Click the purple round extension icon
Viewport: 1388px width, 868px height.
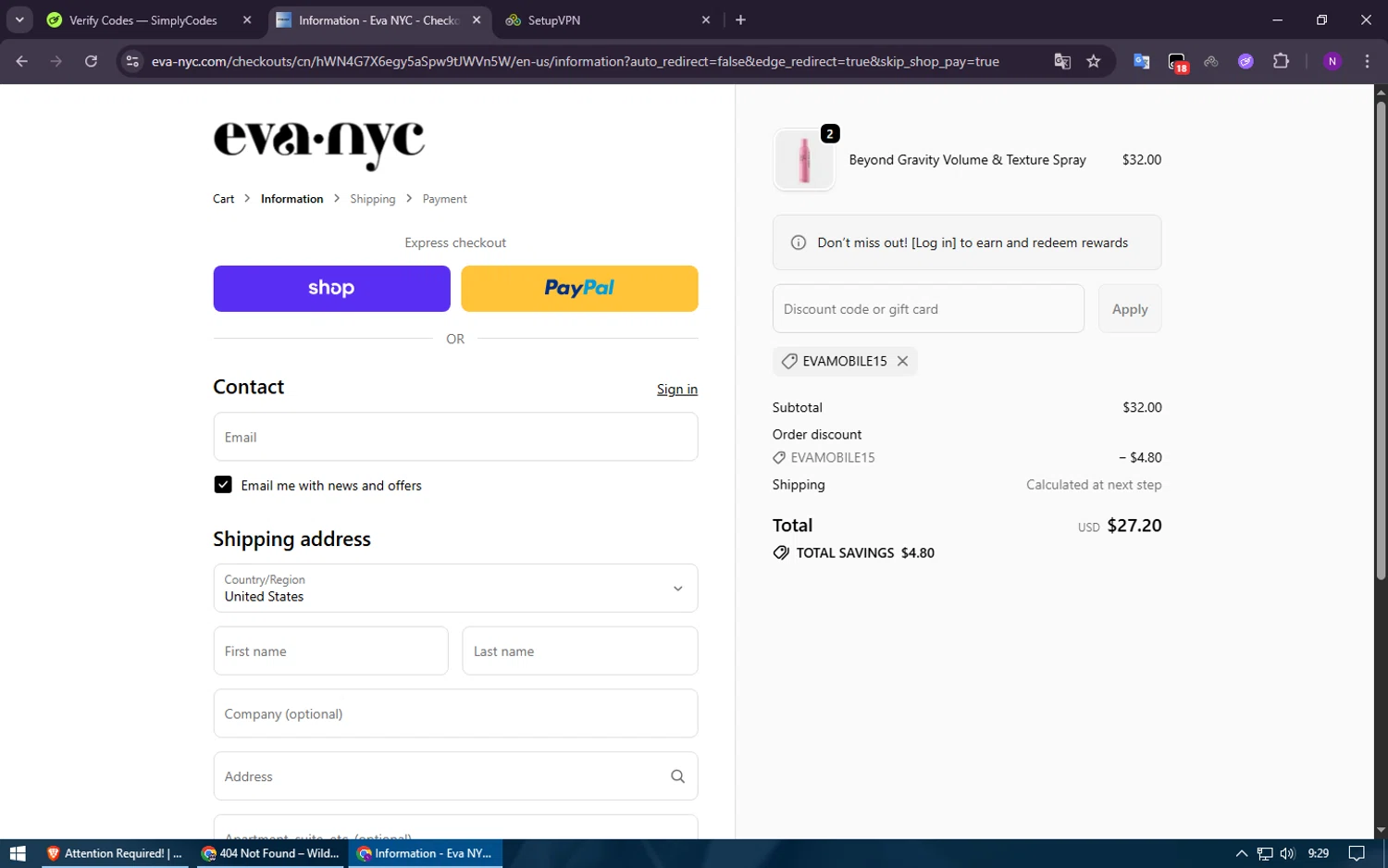[1245, 61]
